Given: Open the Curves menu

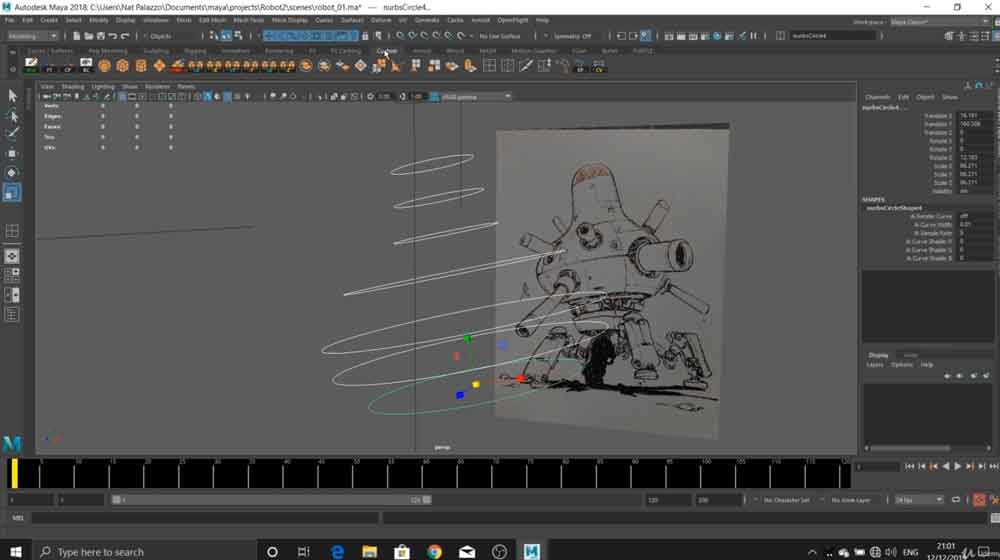Looking at the screenshot, I should 324,20.
